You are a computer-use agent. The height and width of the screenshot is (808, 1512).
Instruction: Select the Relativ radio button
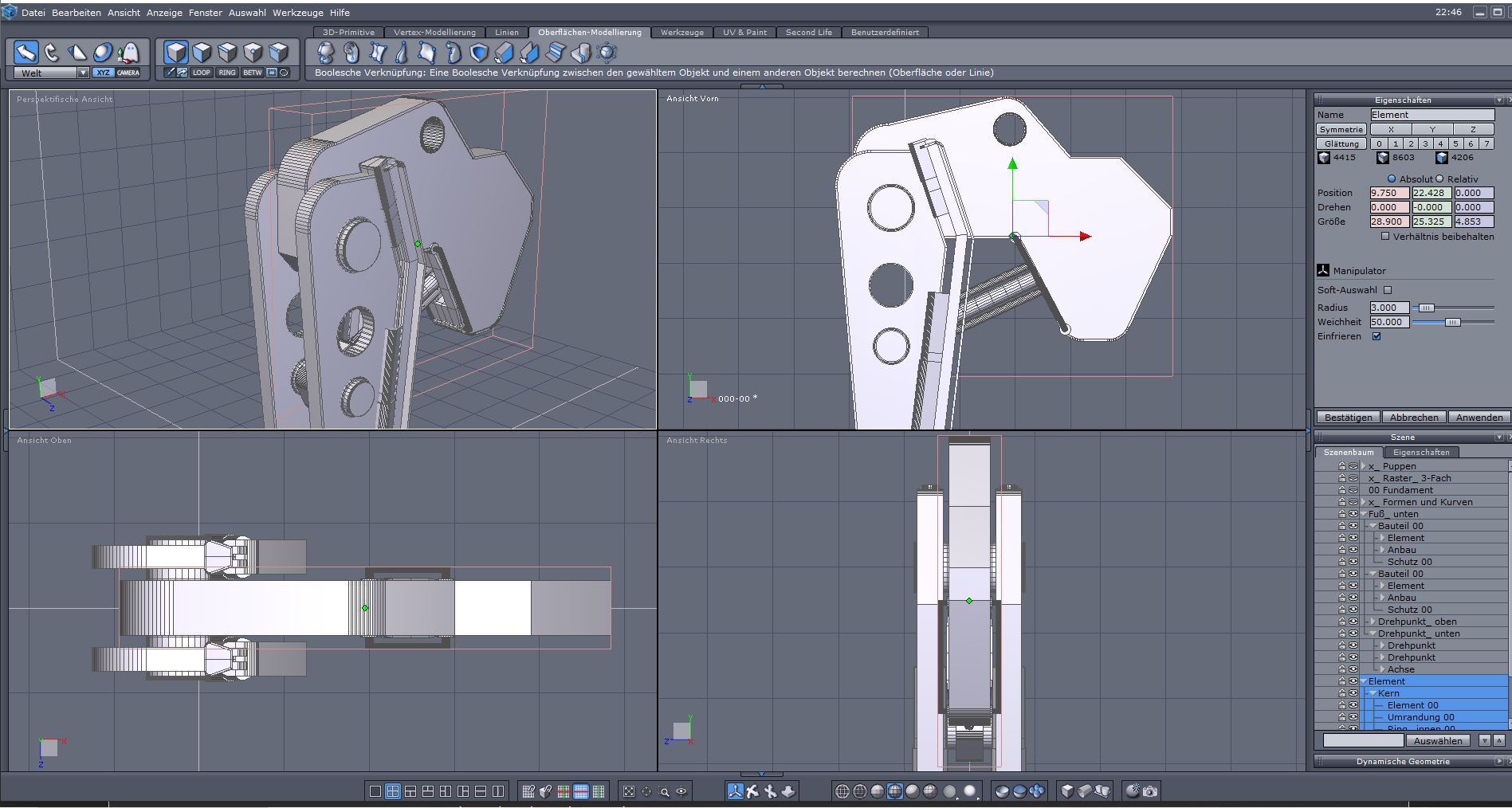[1439, 179]
